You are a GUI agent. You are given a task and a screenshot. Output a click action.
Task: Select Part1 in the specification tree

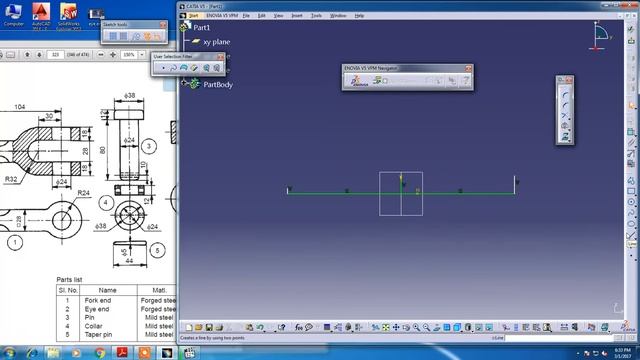click(202, 27)
